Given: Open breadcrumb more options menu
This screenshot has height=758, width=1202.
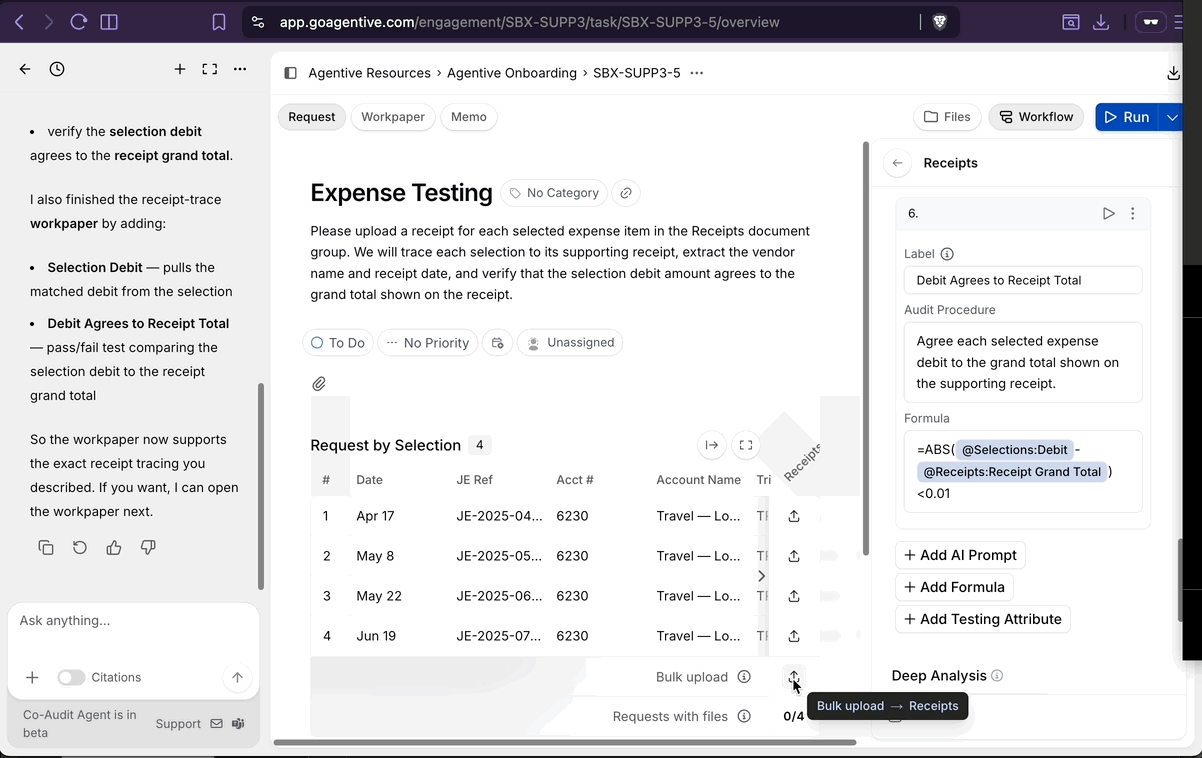Looking at the screenshot, I should click(697, 73).
